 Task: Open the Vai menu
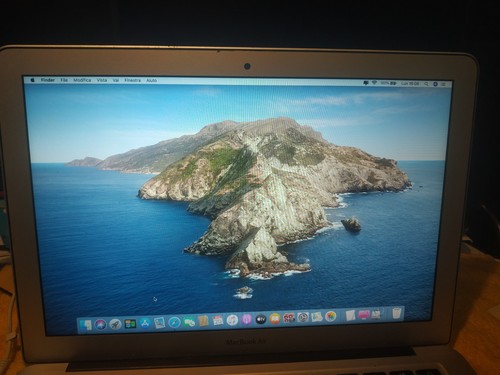point(116,80)
